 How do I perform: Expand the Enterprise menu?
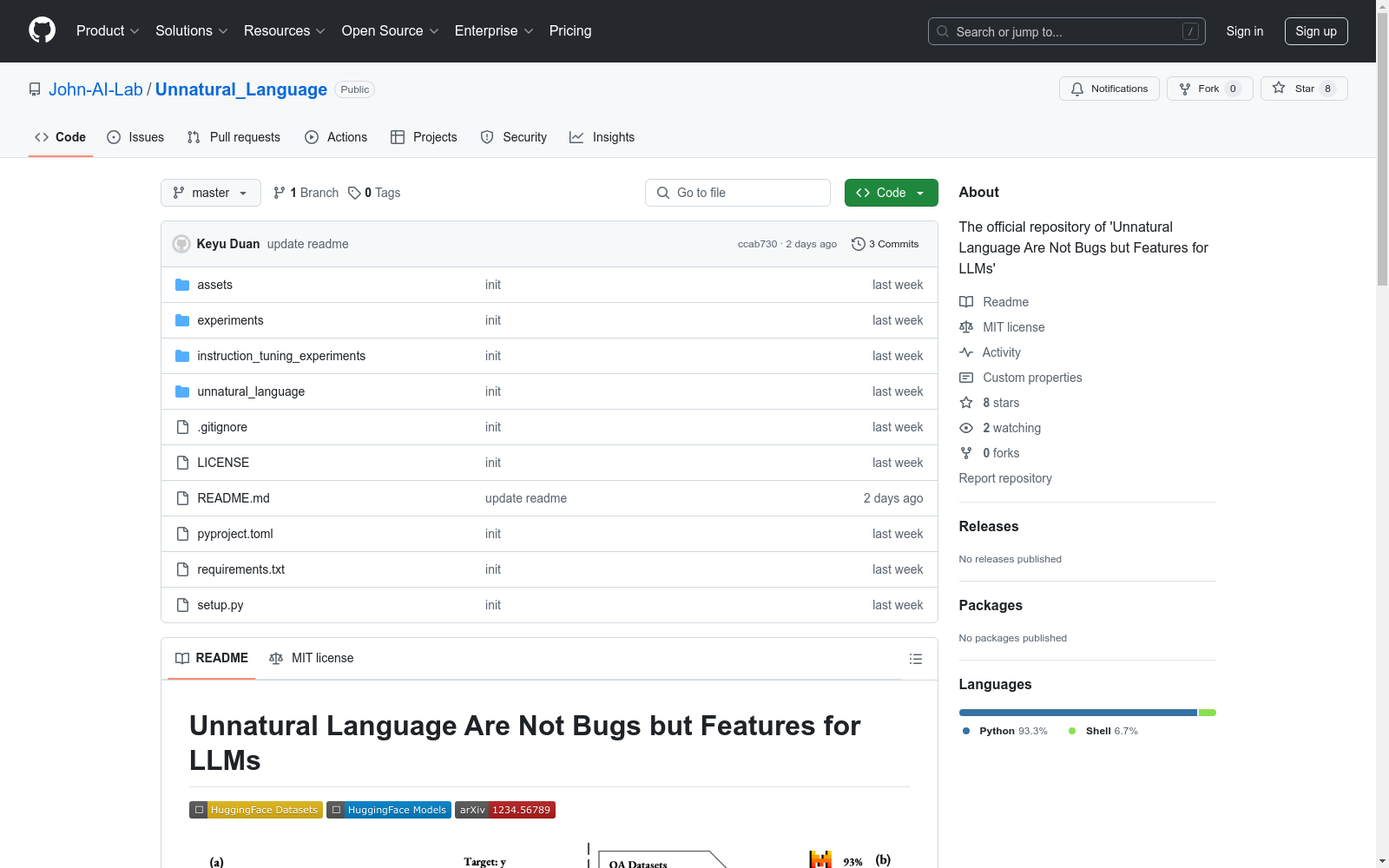(x=494, y=30)
